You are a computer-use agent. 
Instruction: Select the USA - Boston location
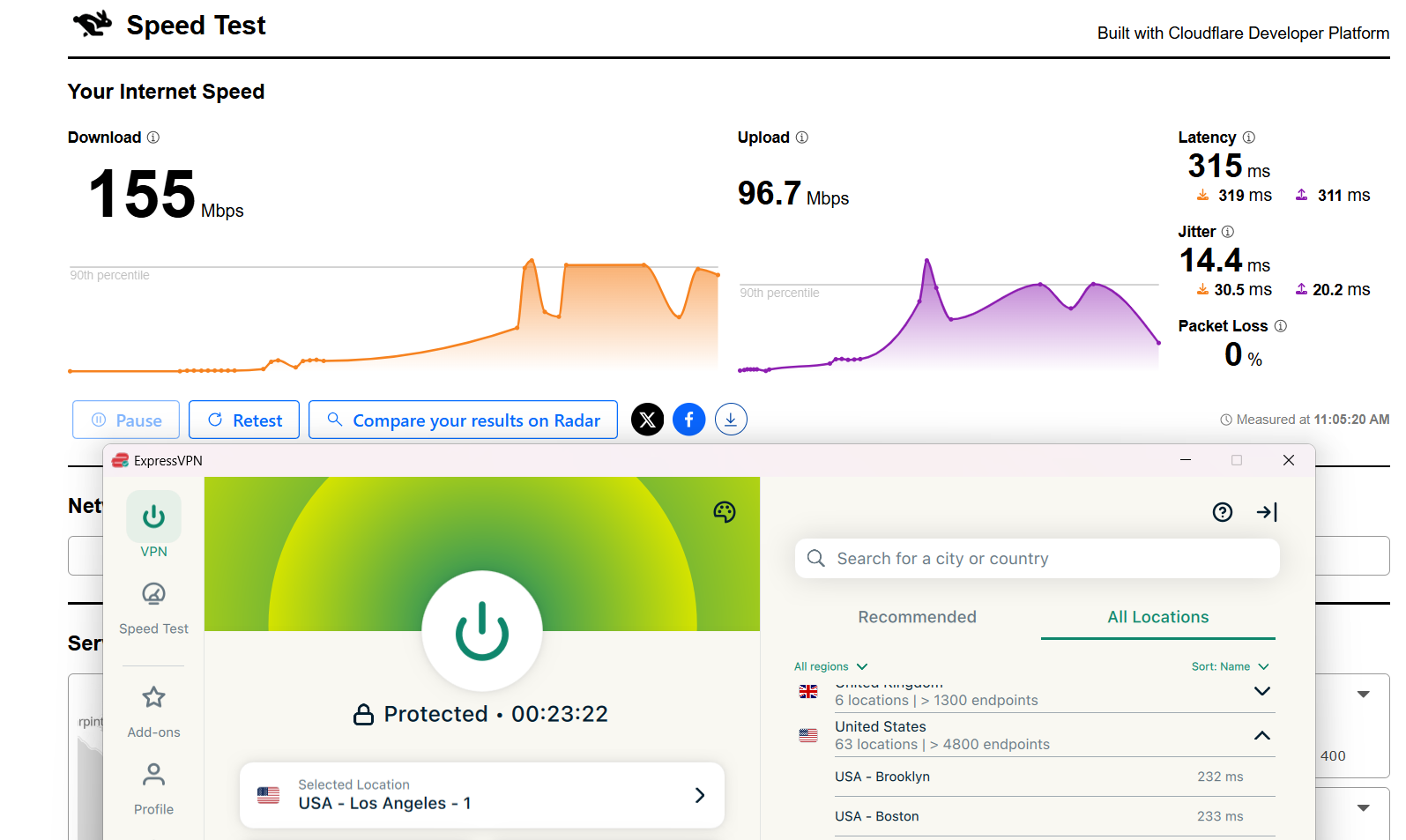click(x=1054, y=816)
